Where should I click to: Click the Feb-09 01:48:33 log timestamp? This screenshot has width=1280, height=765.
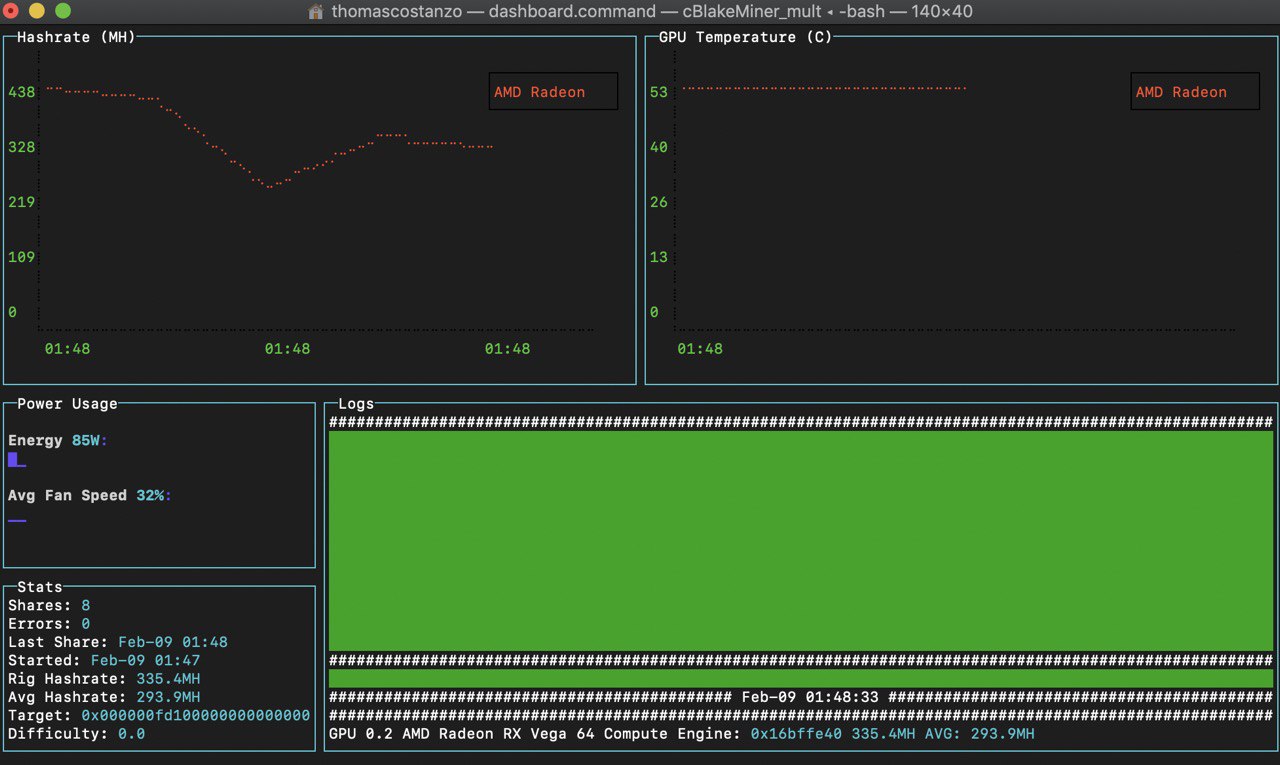click(810, 697)
